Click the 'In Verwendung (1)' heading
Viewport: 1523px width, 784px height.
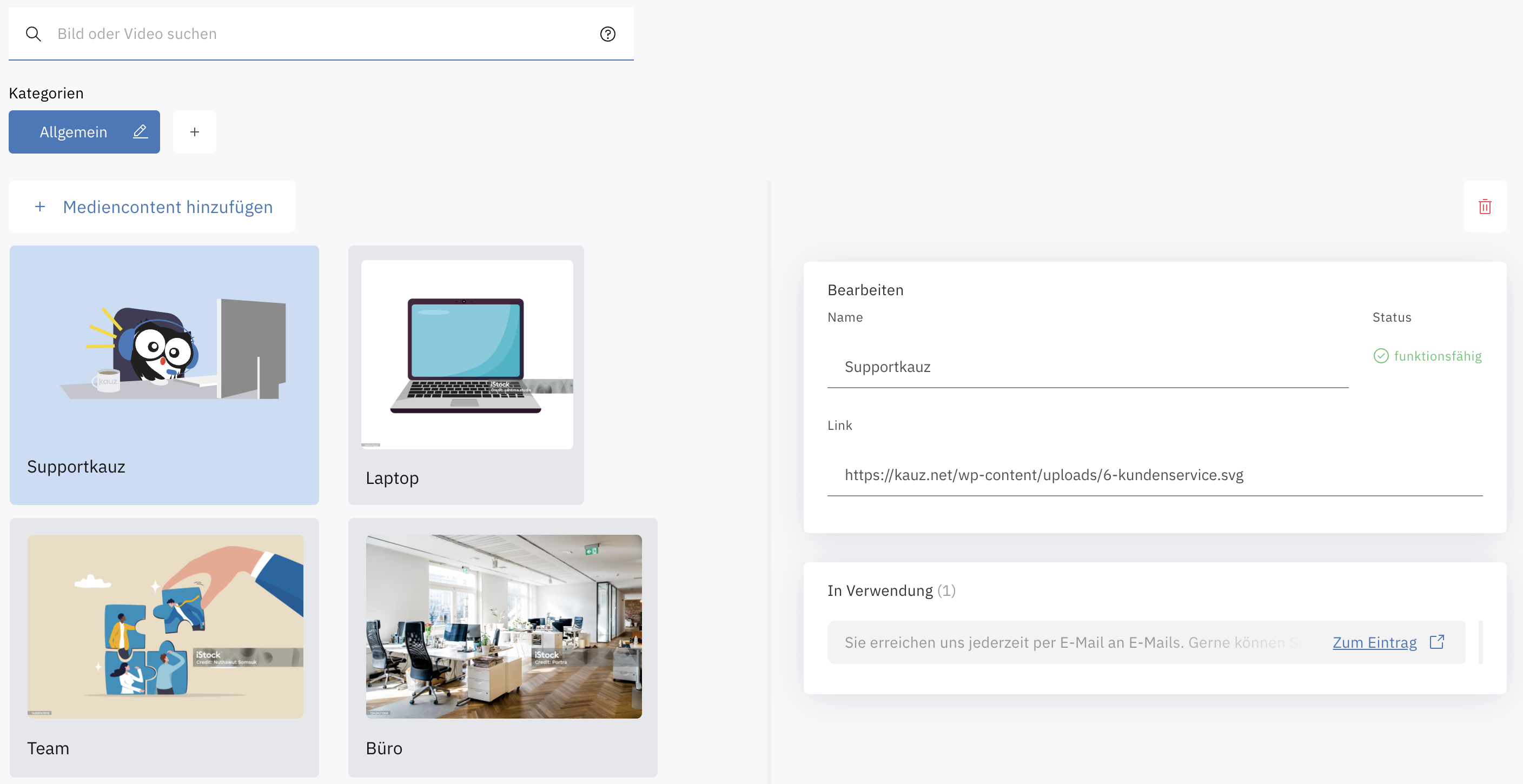[x=891, y=590]
